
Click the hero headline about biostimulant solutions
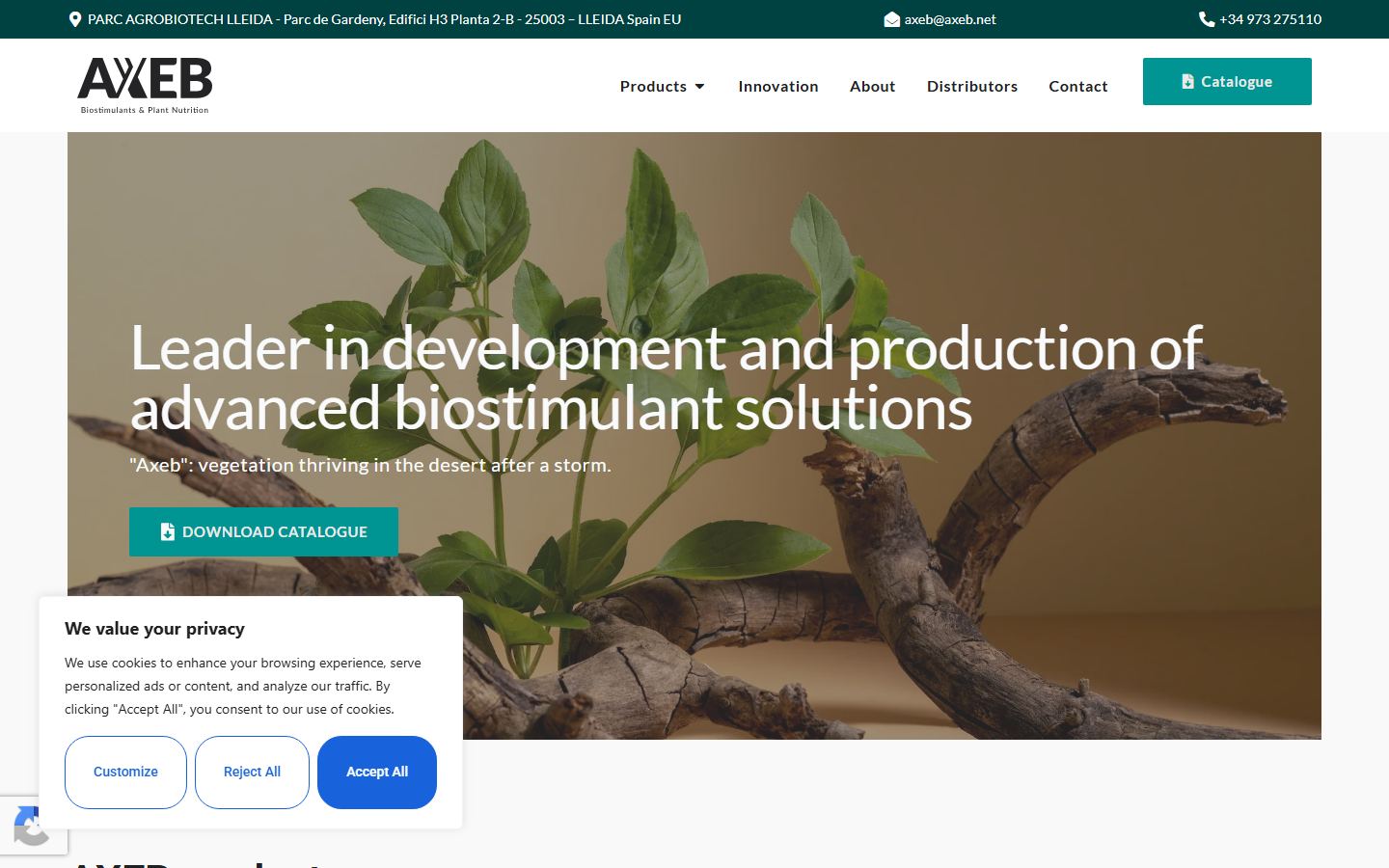667,377
